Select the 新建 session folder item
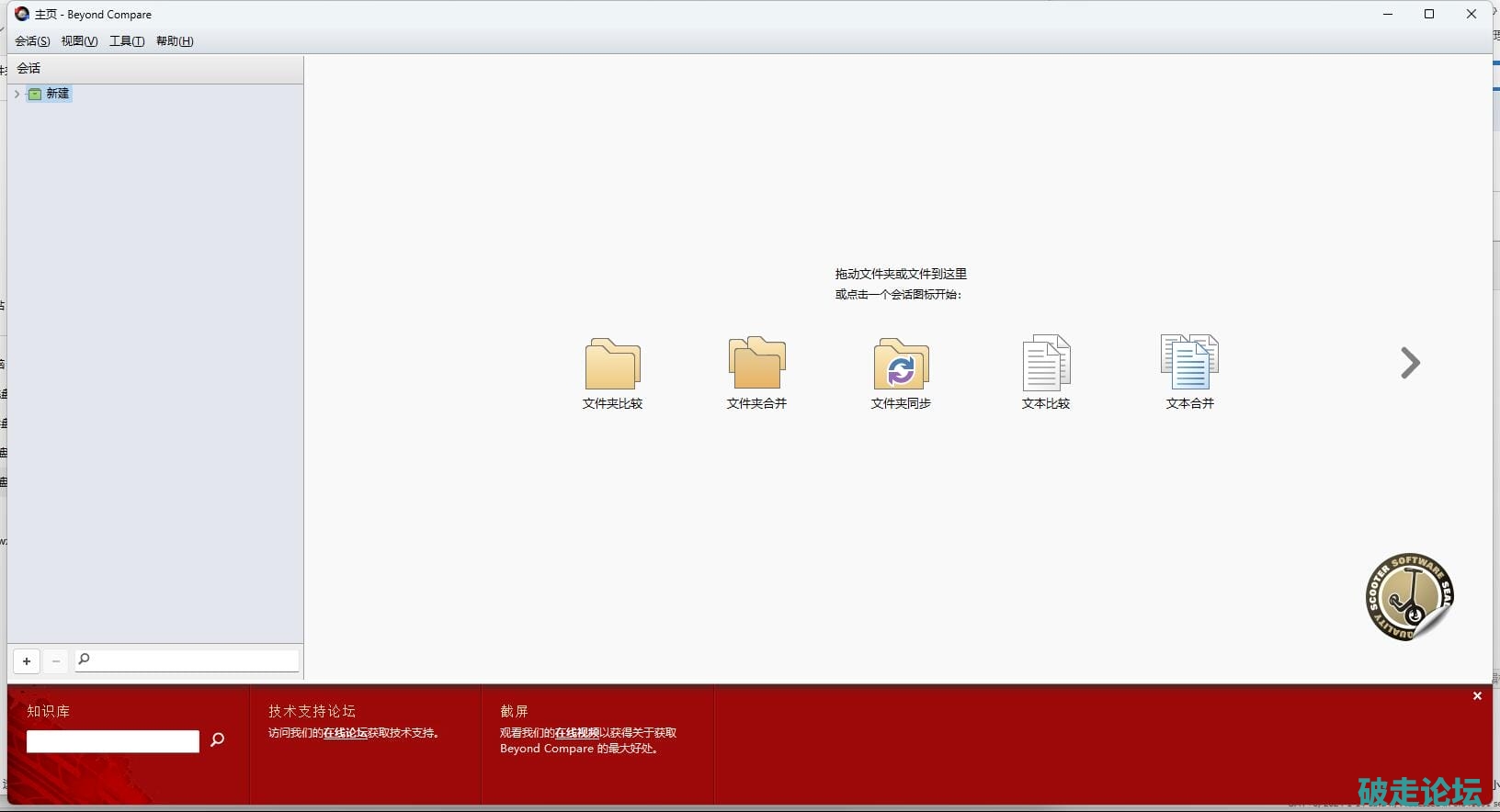Viewport: 1500px width, 812px height. pyautogui.click(x=57, y=94)
